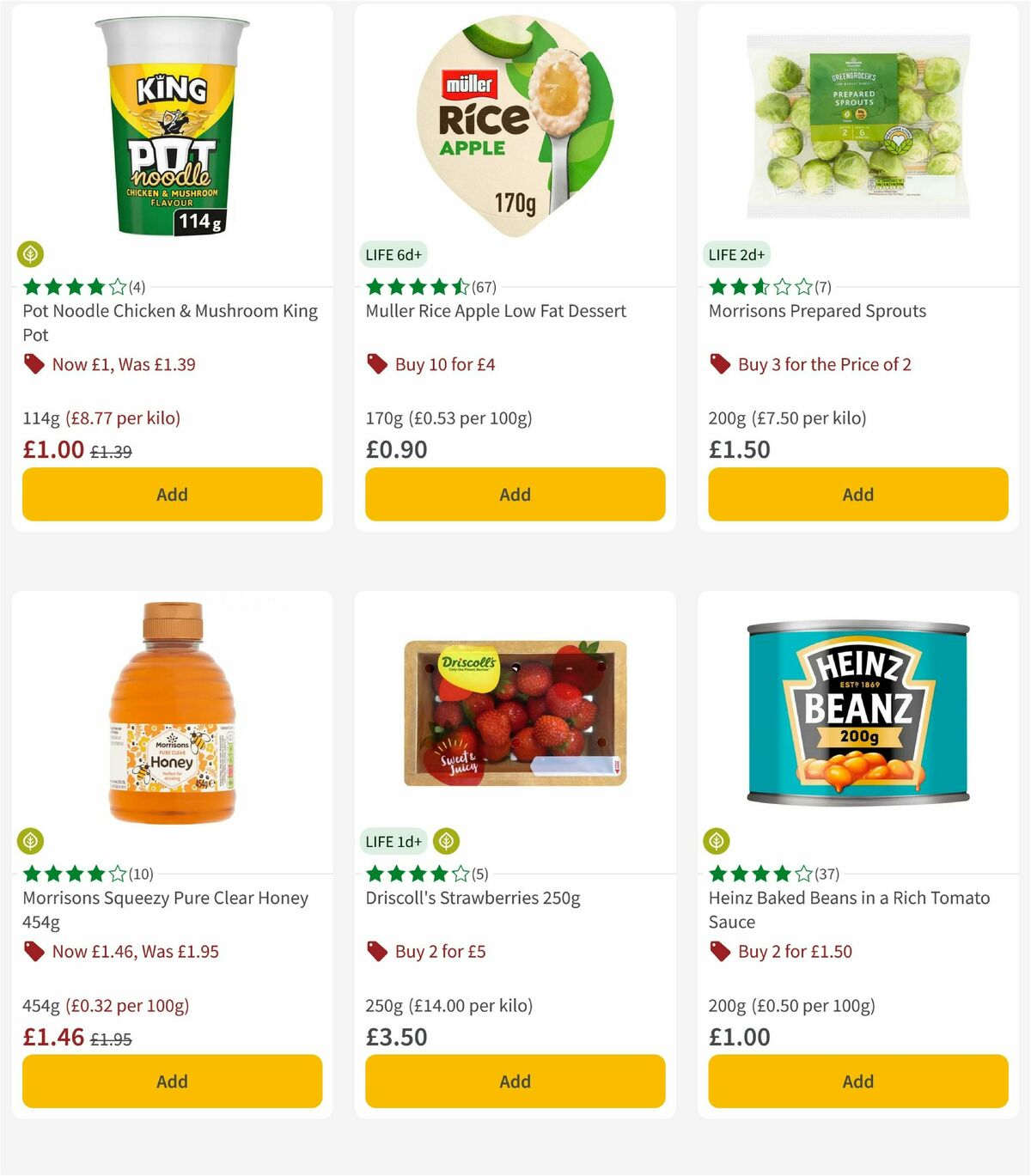Click the organic leaf icon on Pot Noodle
The height and width of the screenshot is (1176, 1031).
coord(32,254)
